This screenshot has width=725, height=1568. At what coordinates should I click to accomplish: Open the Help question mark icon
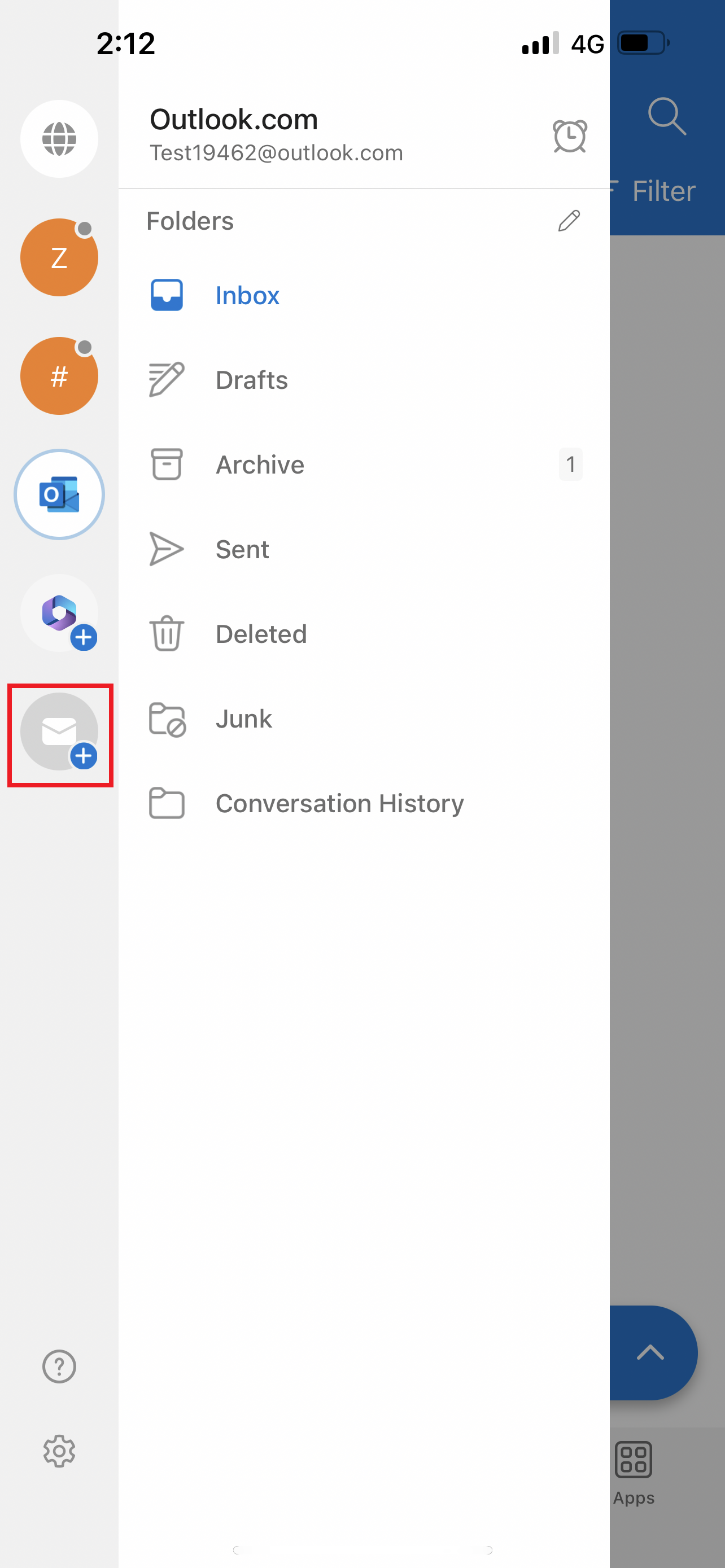pos(59,1366)
